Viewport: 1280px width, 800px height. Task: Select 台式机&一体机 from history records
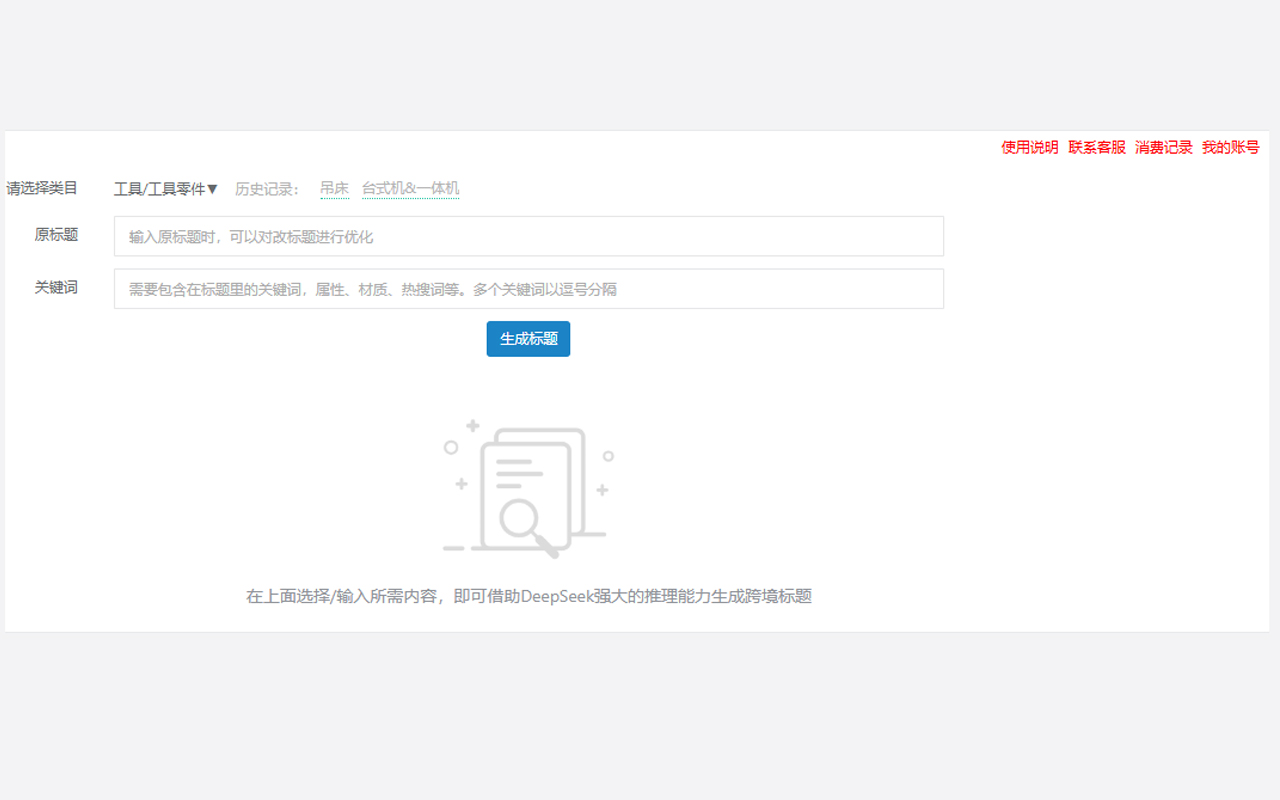[x=411, y=188]
